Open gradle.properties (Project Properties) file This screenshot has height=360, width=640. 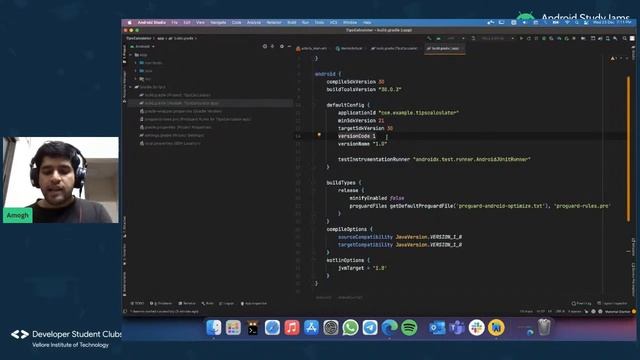point(176,127)
